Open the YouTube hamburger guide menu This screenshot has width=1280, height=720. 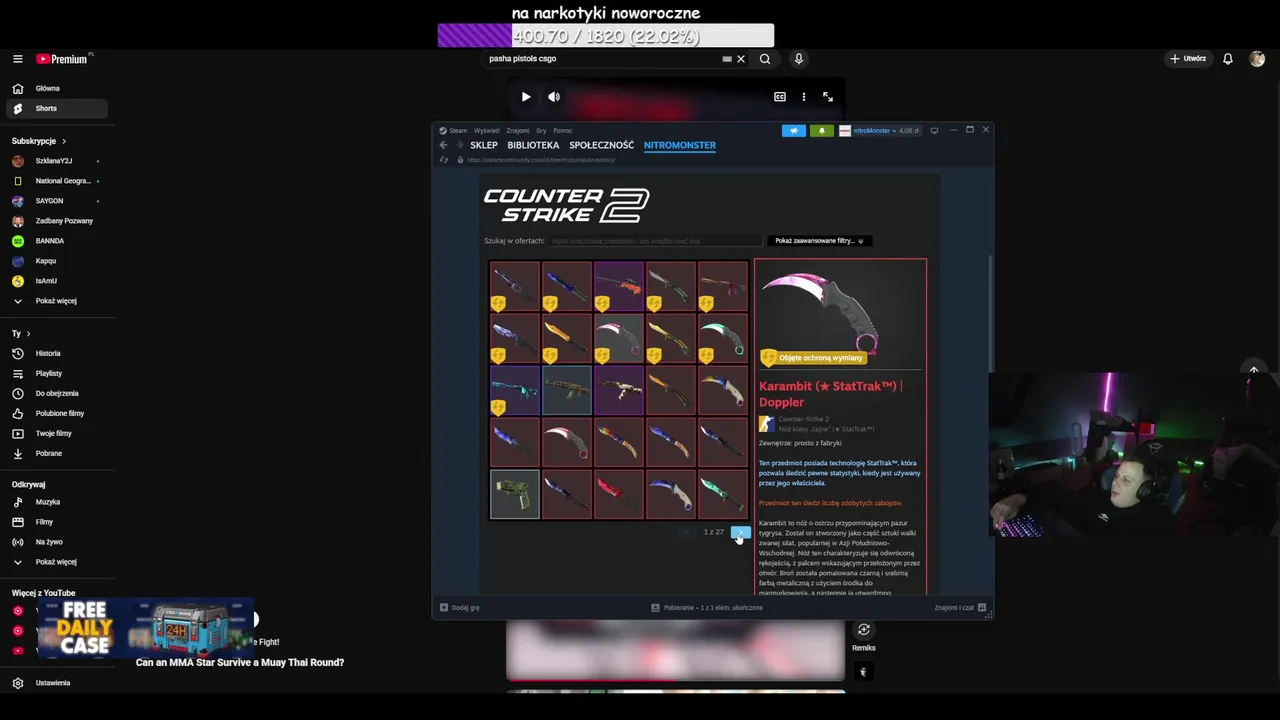17,59
